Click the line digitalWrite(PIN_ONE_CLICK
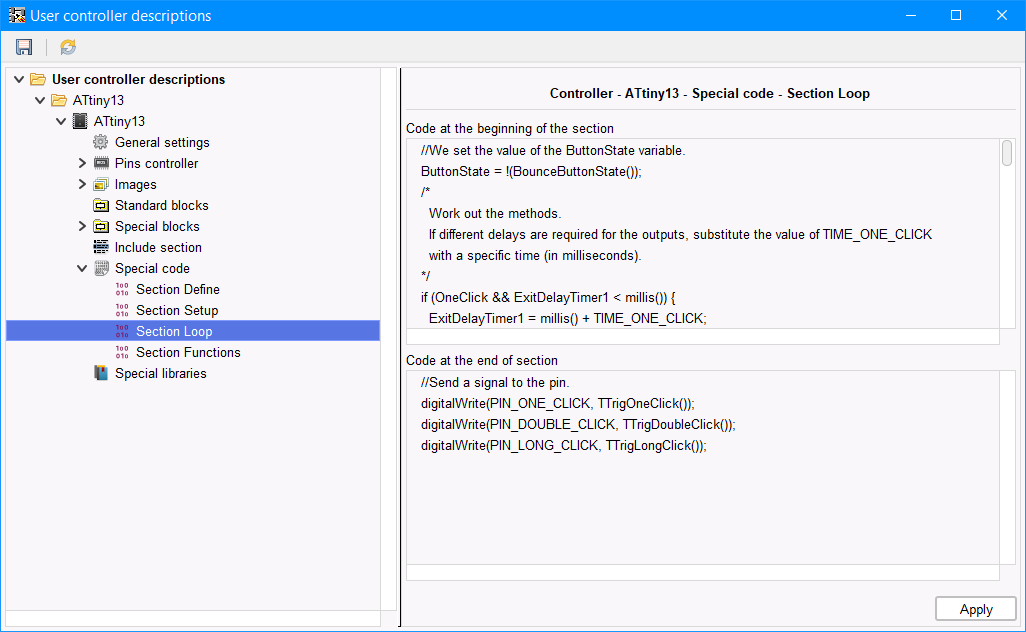This screenshot has width=1026, height=632. tap(557, 404)
